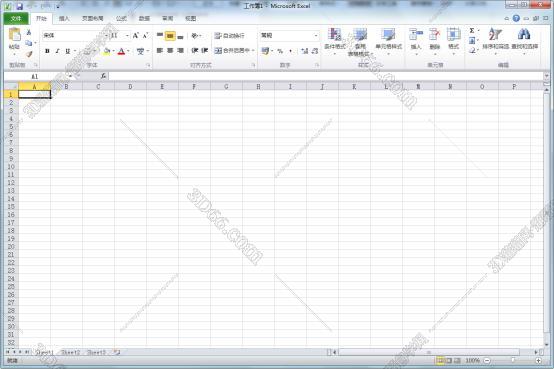Toggle align text left
Screen dimensions: 554x369
click(160, 51)
